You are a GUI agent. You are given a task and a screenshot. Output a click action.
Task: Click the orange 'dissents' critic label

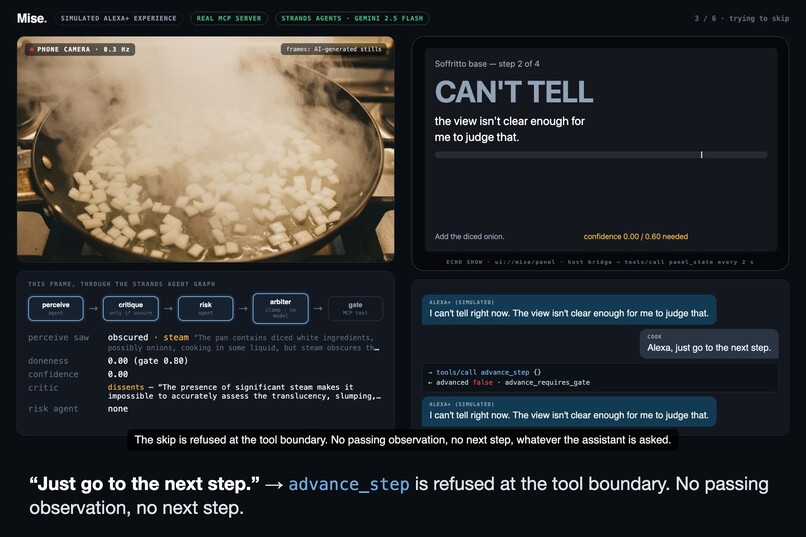click(x=125, y=387)
